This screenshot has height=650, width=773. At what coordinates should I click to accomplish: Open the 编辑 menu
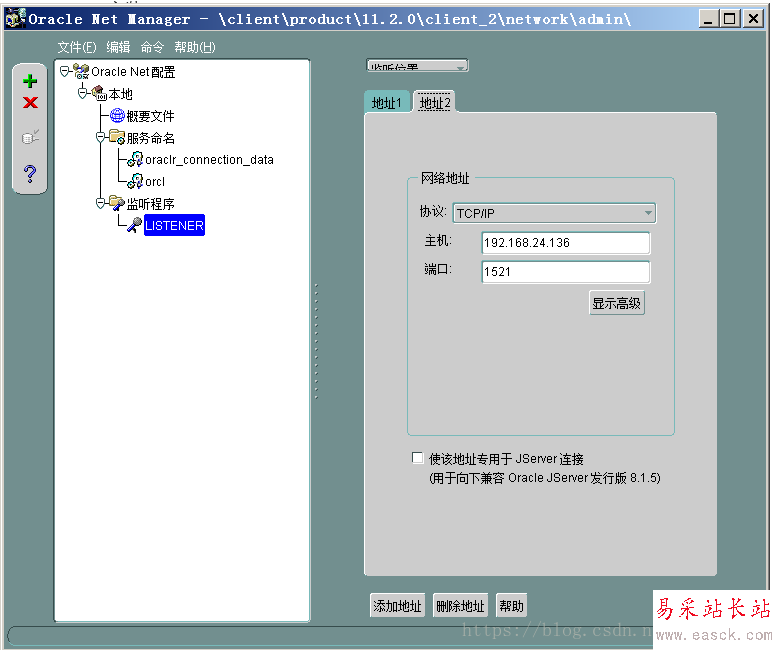point(118,47)
